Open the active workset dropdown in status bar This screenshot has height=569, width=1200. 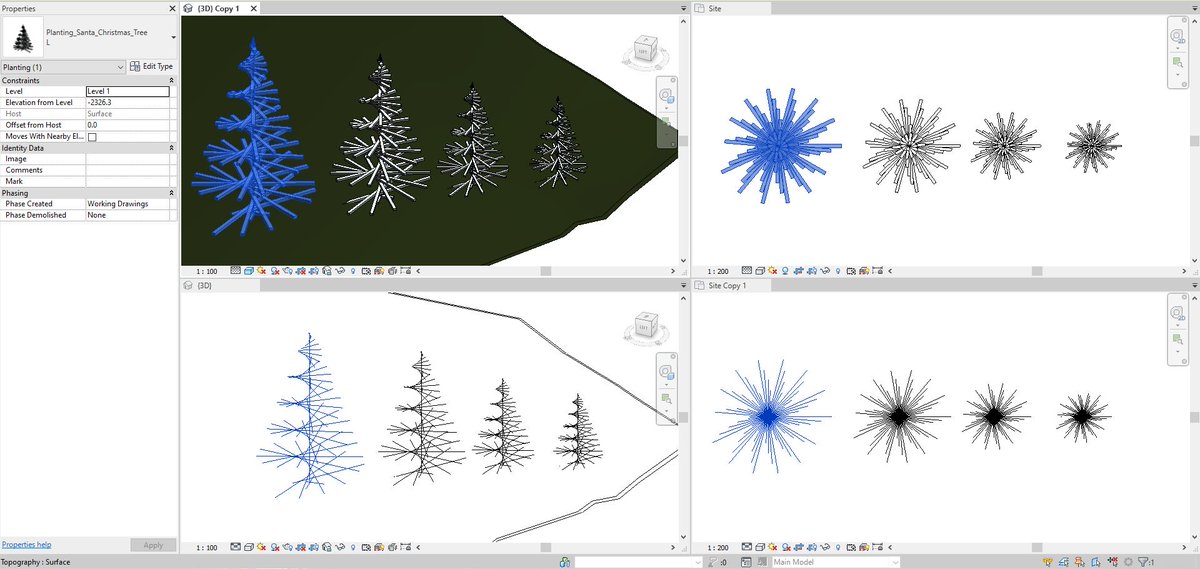click(x=698, y=562)
